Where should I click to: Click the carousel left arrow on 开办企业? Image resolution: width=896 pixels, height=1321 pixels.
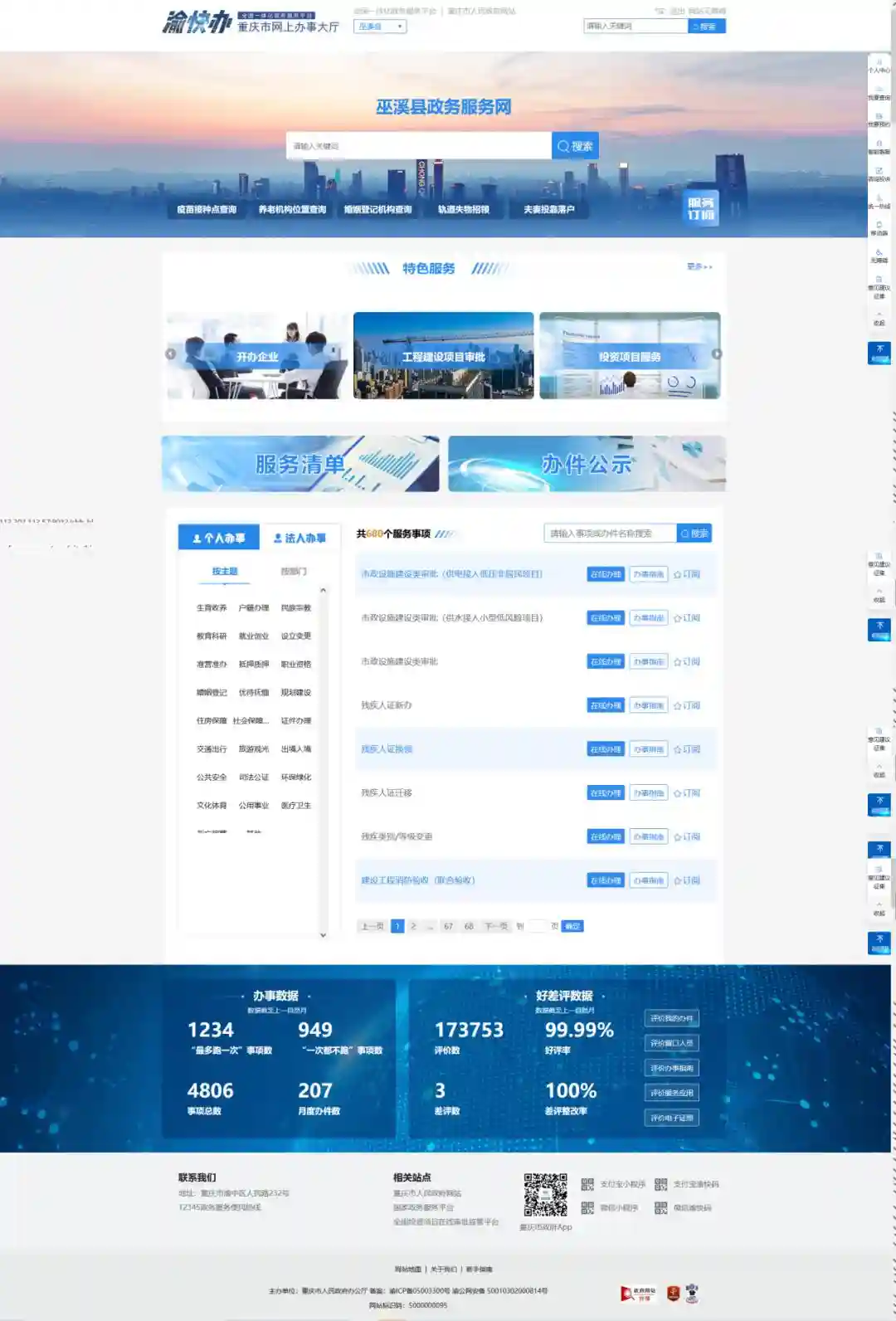point(171,354)
